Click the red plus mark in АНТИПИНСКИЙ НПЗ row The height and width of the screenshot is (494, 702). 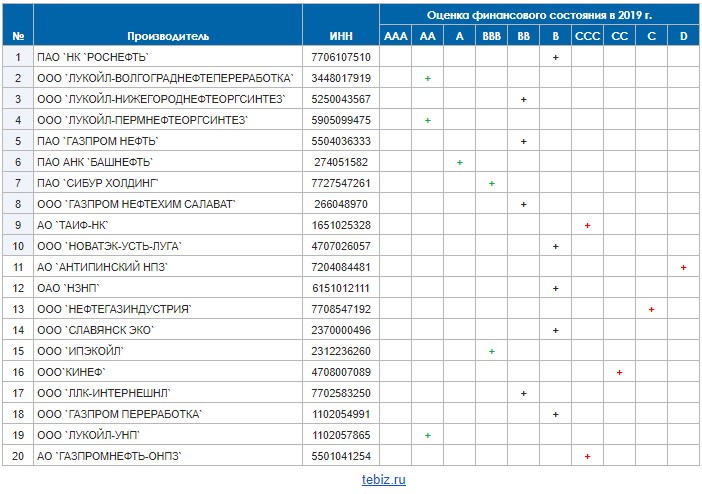click(683, 267)
